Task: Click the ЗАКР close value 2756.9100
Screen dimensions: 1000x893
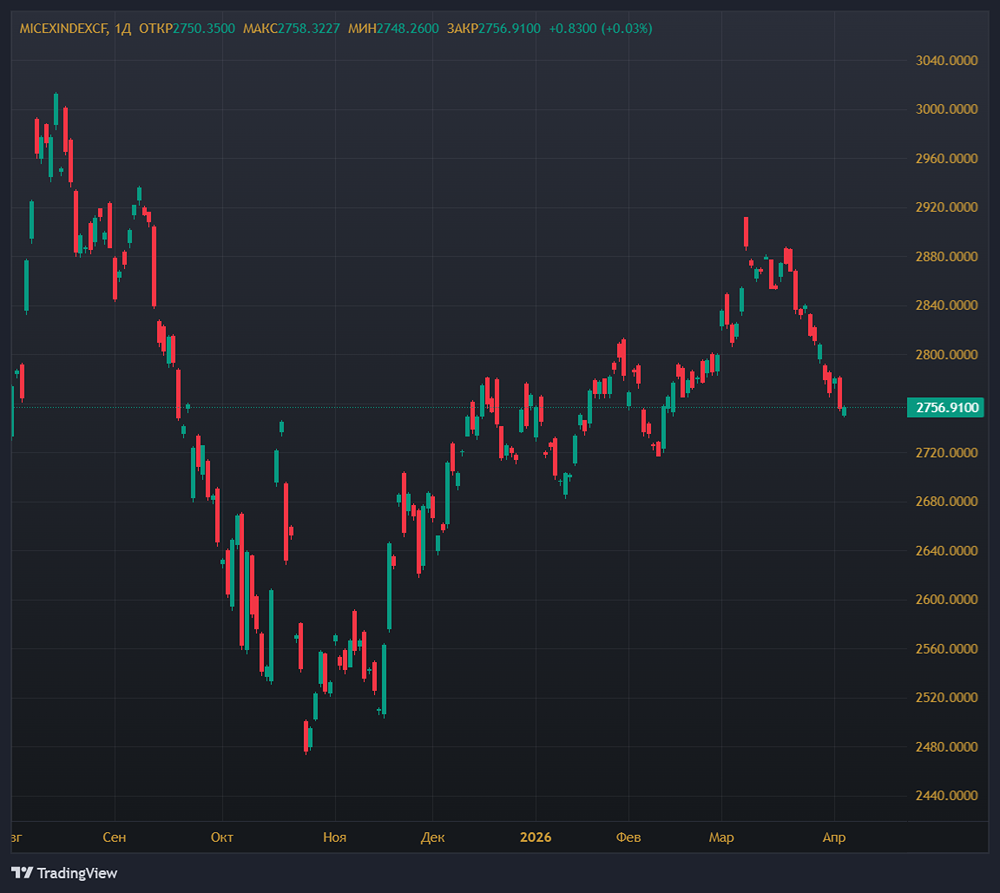Action: [x=509, y=28]
